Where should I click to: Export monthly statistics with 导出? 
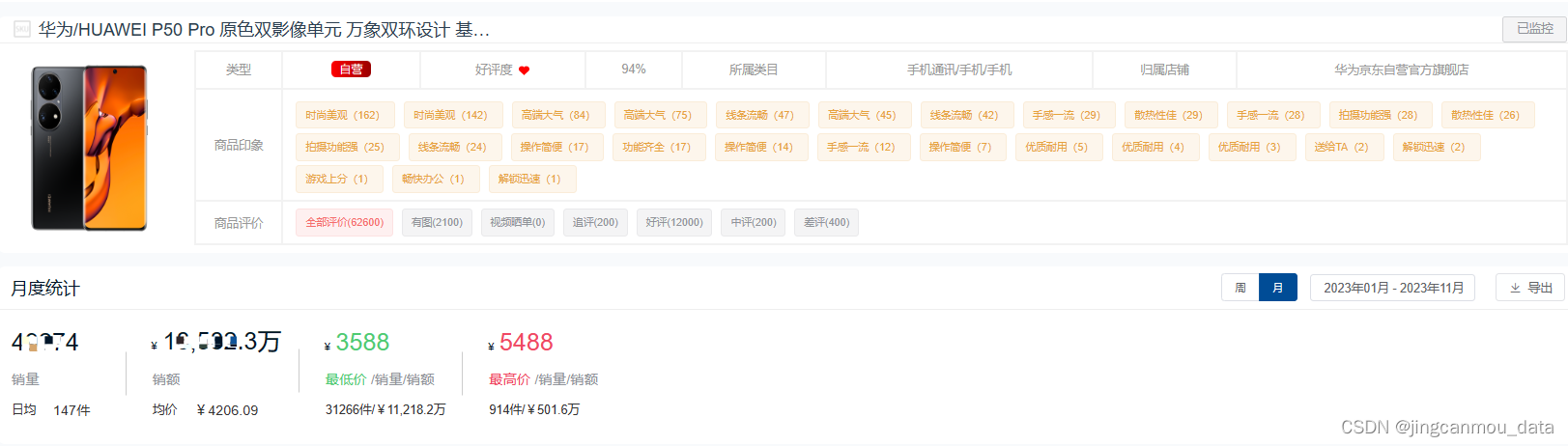tap(1530, 288)
